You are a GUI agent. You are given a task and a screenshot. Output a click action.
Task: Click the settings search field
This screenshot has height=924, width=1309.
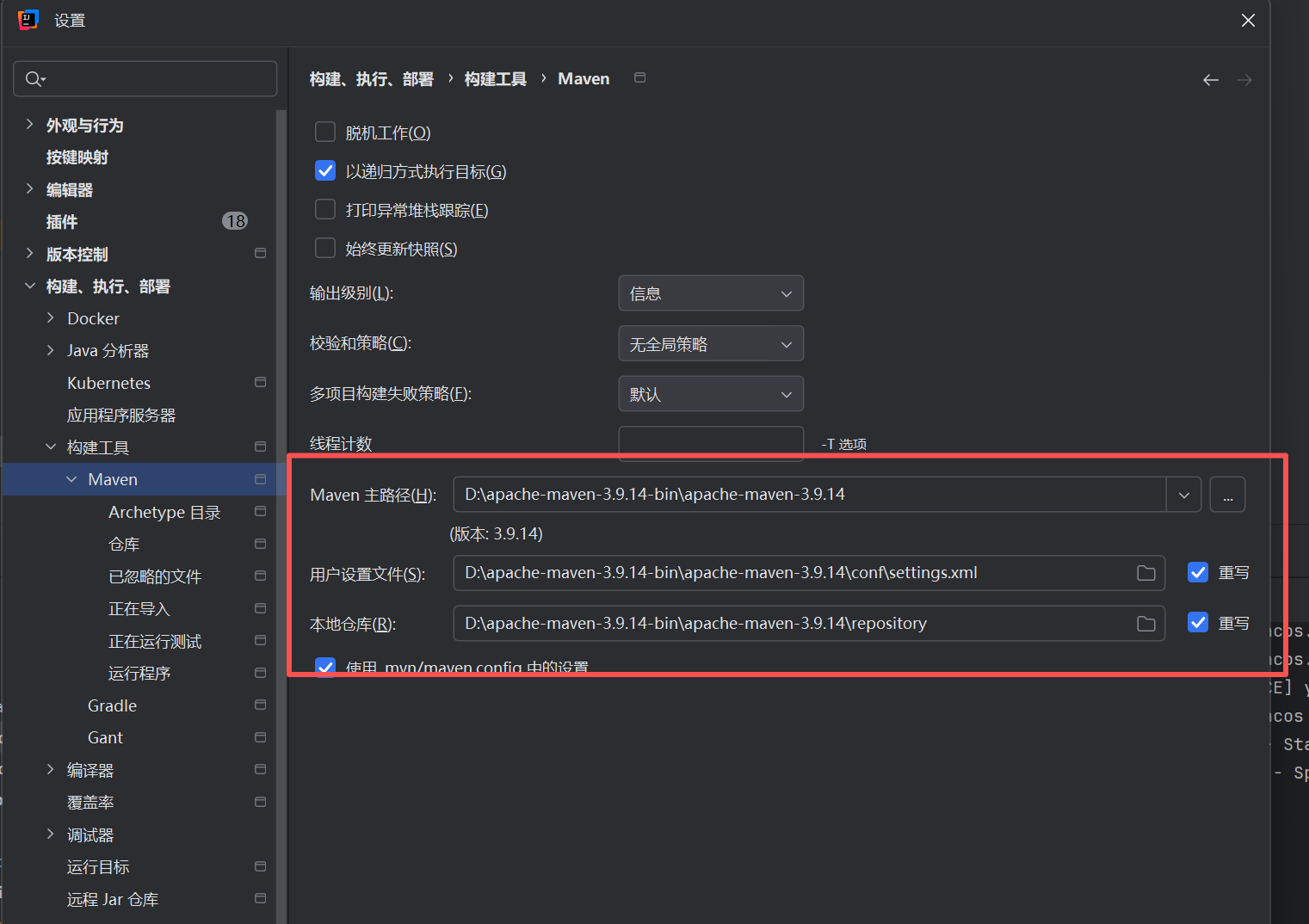click(145, 79)
